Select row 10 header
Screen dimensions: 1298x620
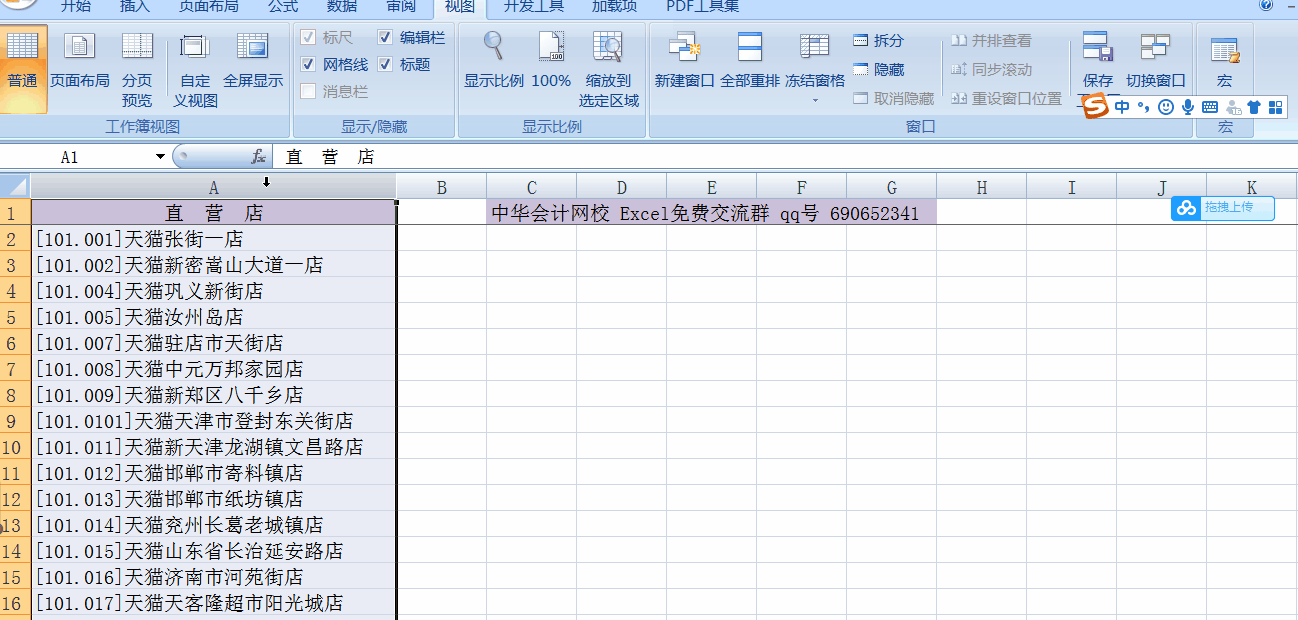pyautogui.click(x=15, y=447)
